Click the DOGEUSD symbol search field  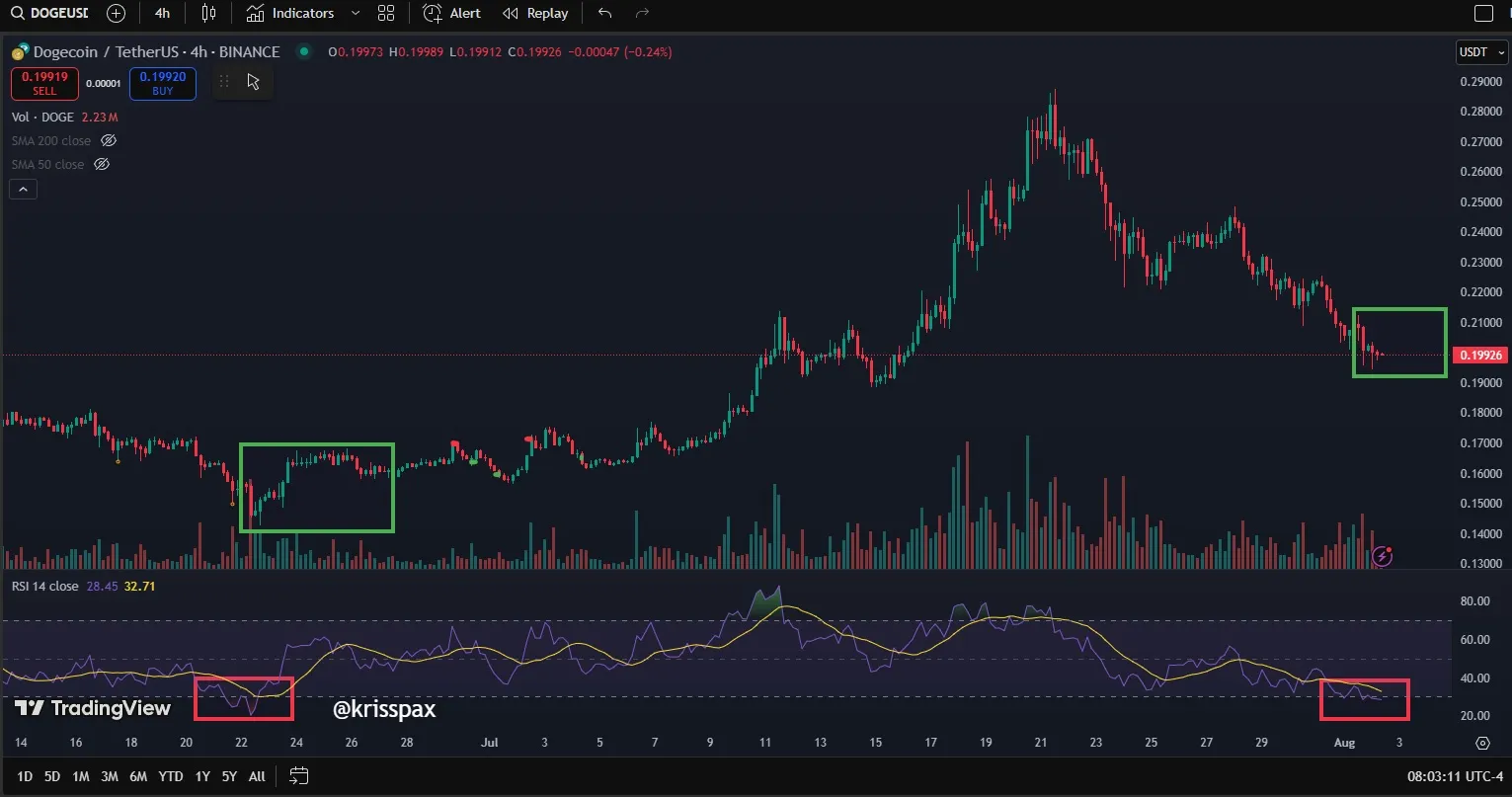coord(49,13)
